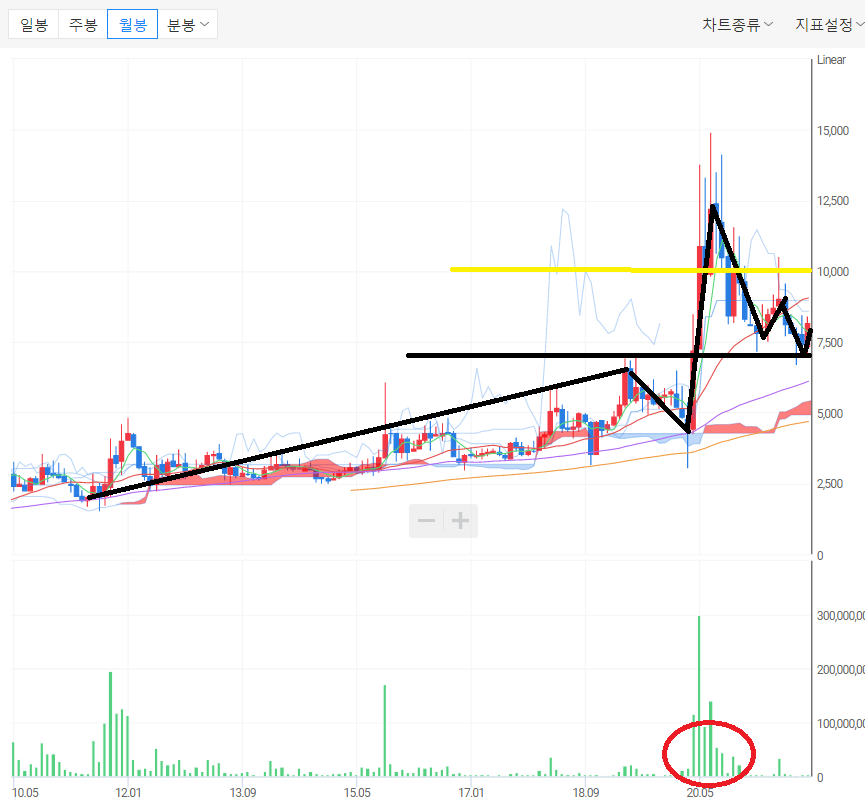The height and width of the screenshot is (810, 865).
Task: Click the 18.09 date axis label
Action: point(585,792)
